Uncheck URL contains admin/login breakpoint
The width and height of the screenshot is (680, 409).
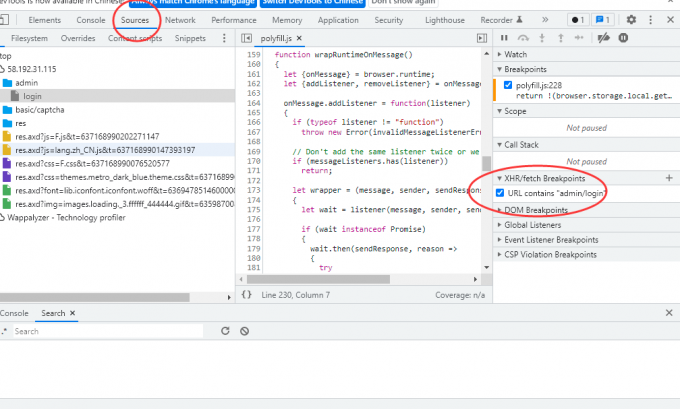(500, 193)
